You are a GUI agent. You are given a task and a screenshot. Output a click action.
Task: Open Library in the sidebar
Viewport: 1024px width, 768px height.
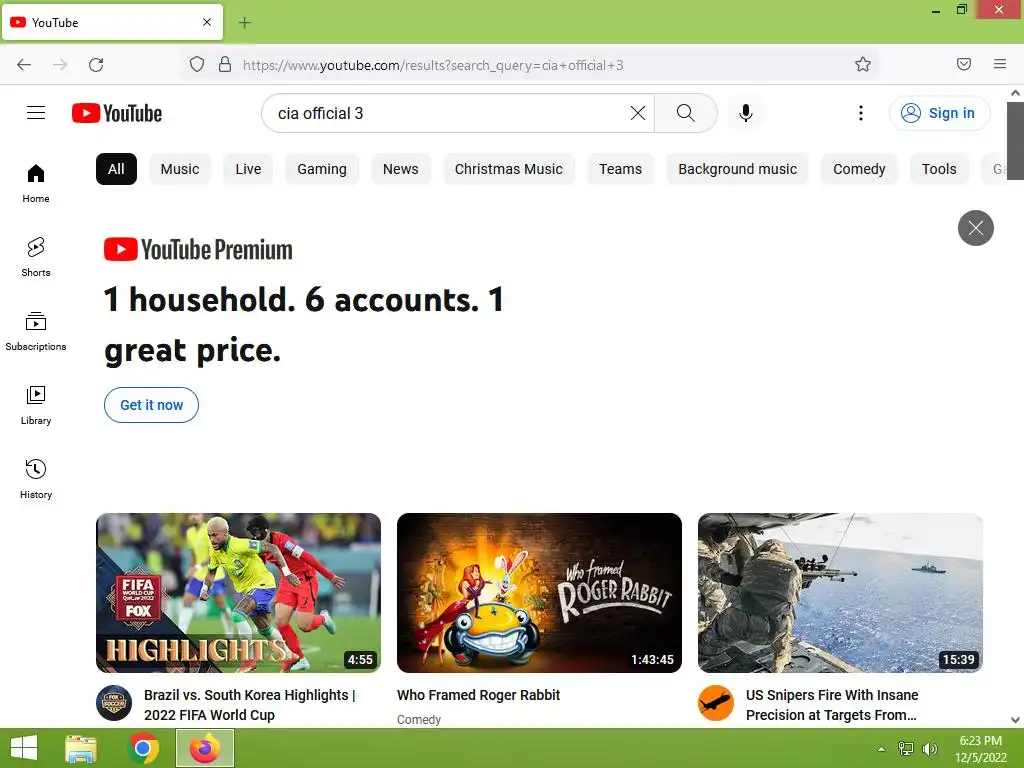36,406
